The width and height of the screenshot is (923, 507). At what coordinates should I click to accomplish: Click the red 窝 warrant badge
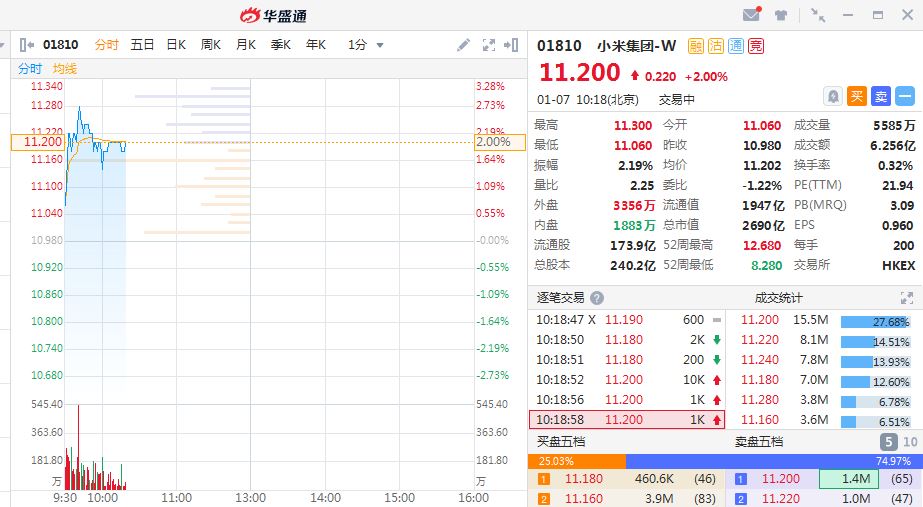pyautogui.click(x=756, y=46)
